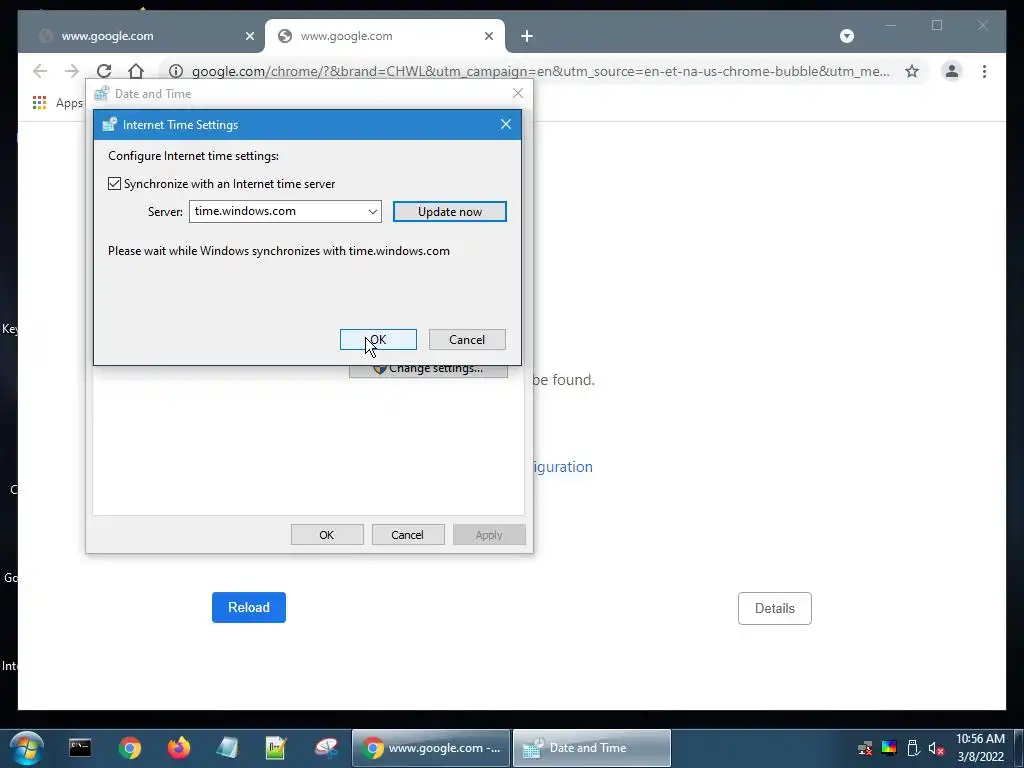This screenshot has width=1024, height=768.
Task: Launch Command Prompt from the taskbar
Action: point(80,748)
